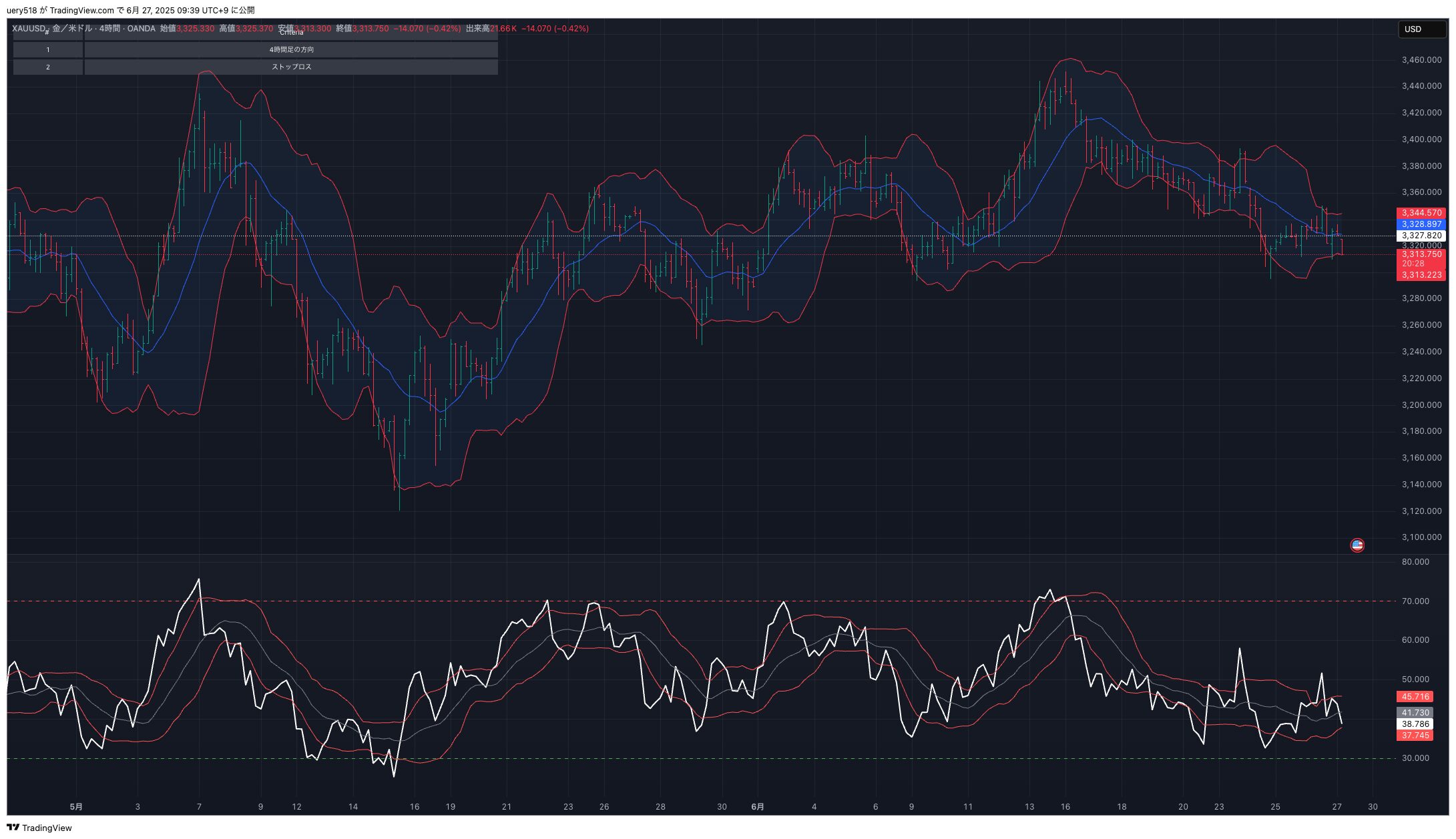Viewport: 1456px width, 839px height.
Task: Click the white 3,327.820 price label
Action: tap(1421, 236)
